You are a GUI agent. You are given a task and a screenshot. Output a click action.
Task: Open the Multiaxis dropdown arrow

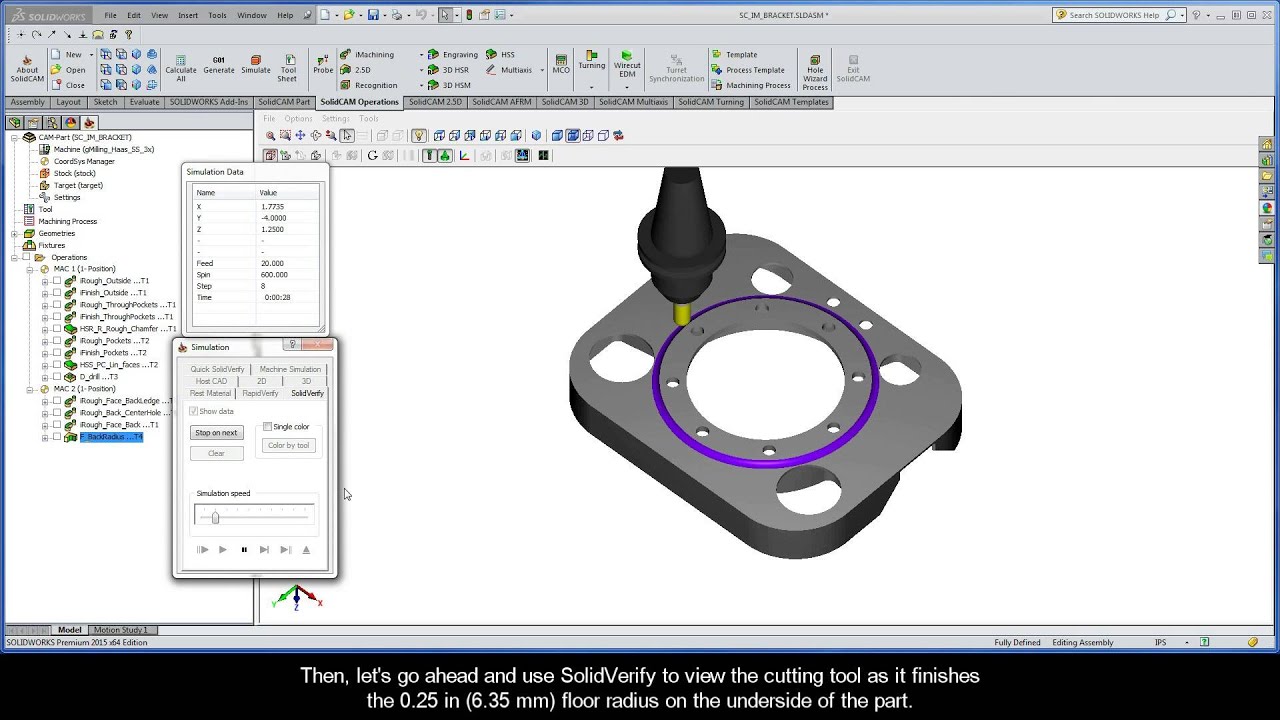[x=541, y=70]
